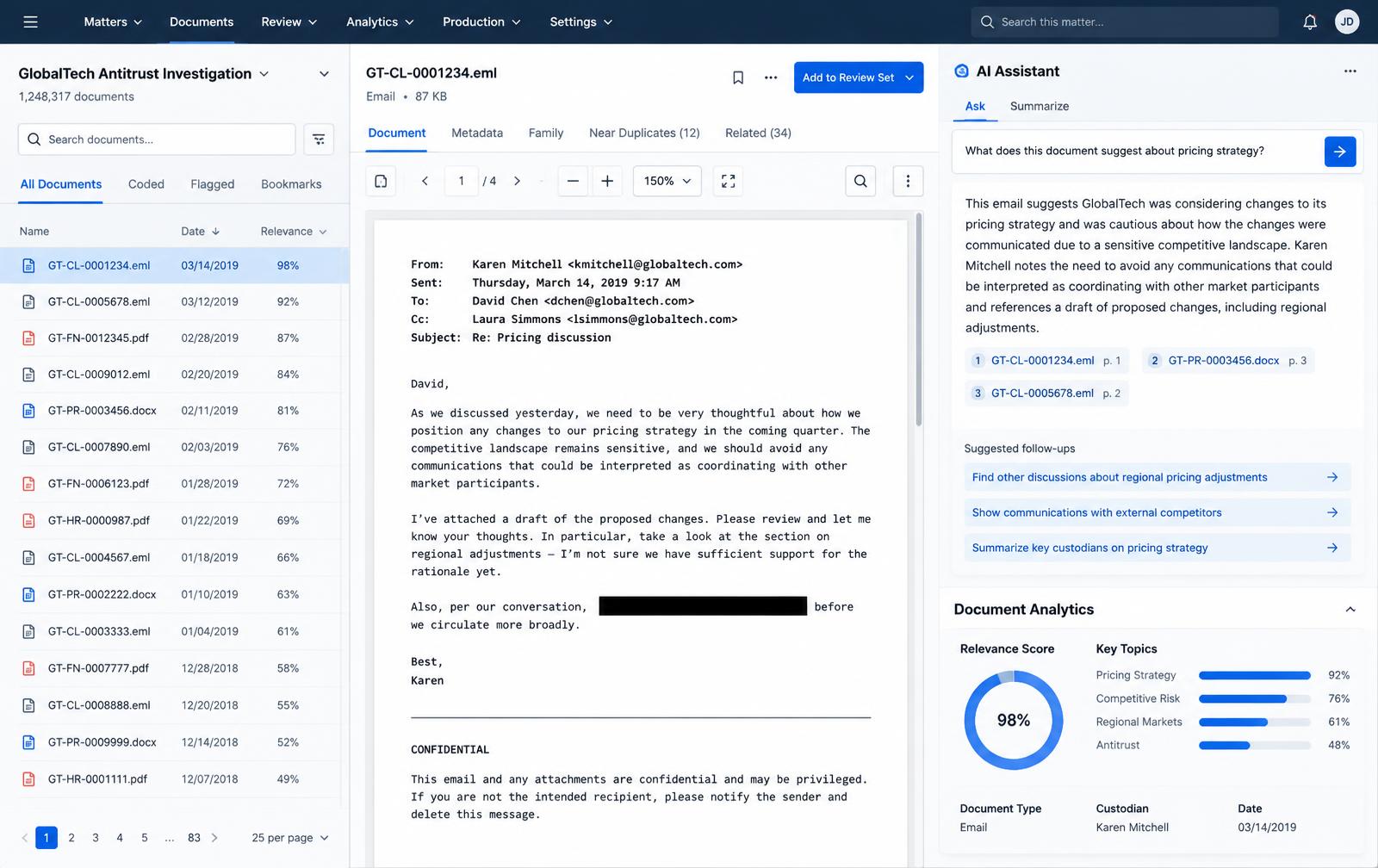
Task: Click the AI Assistant logo icon
Action: (962, 71)
